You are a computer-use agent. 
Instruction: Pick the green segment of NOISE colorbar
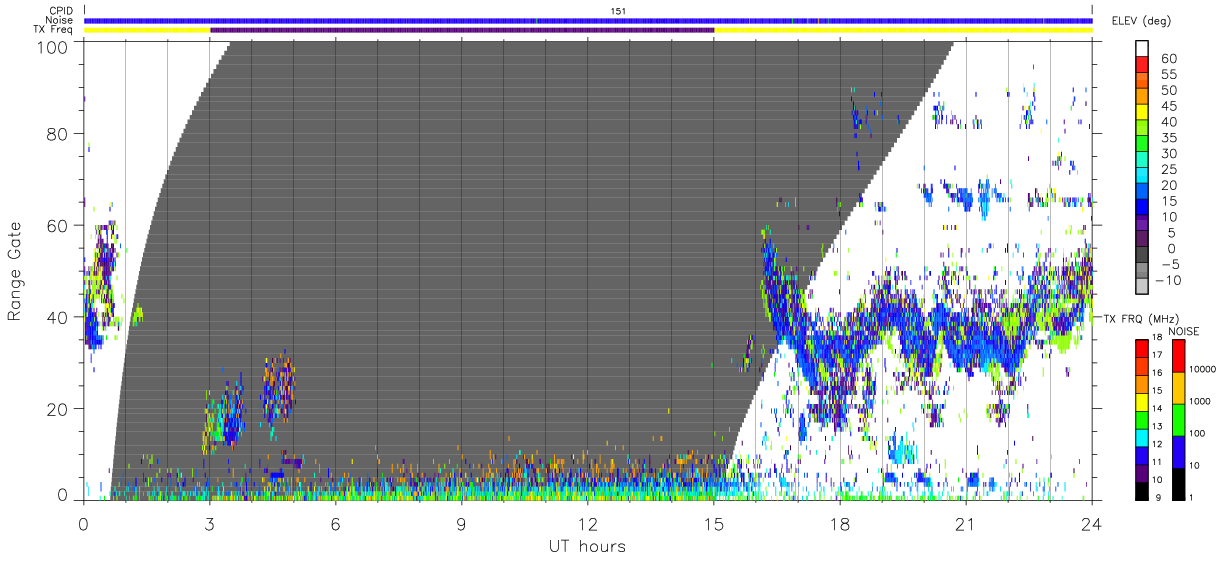click(x=1178, y=418)
